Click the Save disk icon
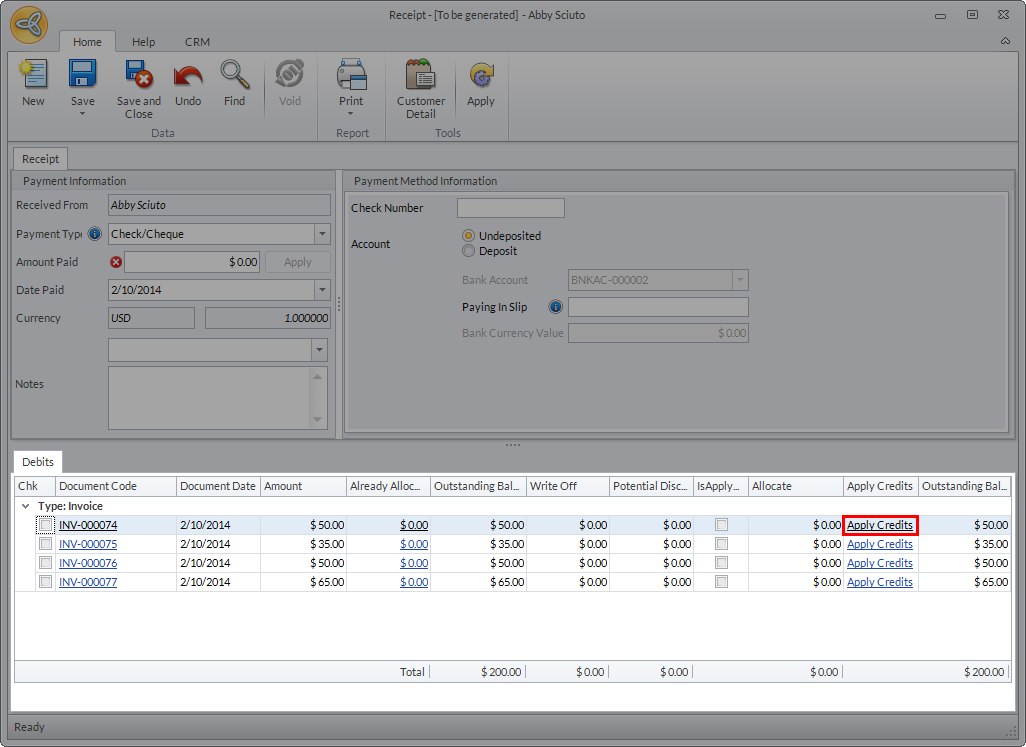The image size is (1026, 747). (x=82, y=76)
